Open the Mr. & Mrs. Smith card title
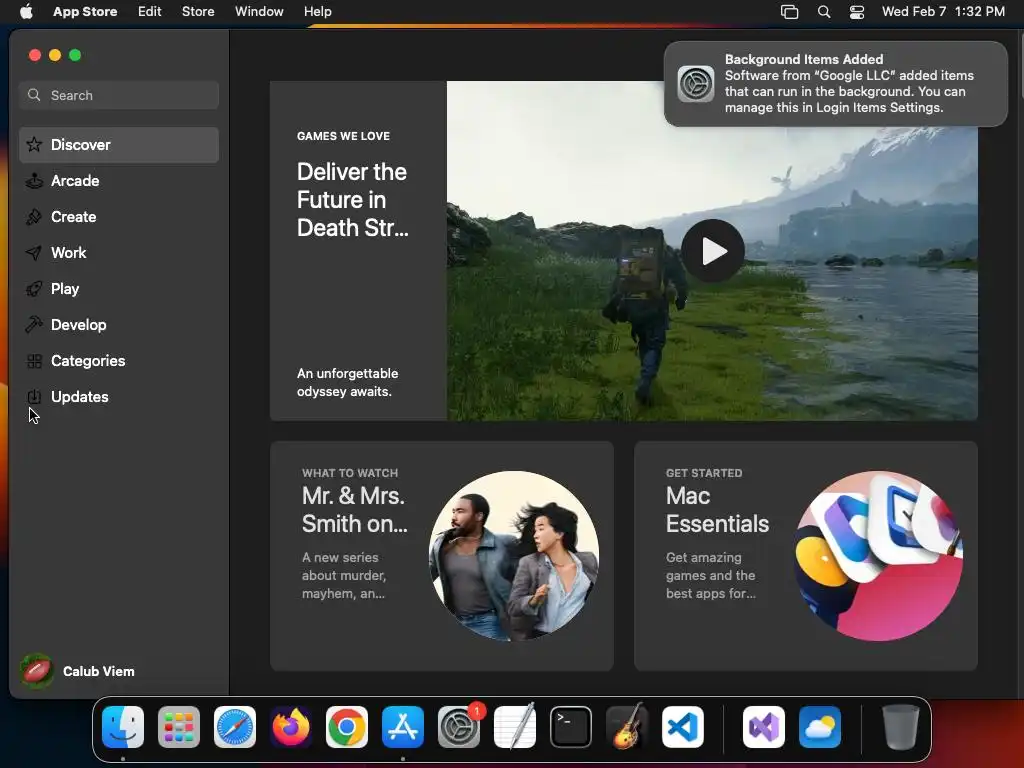This screenshot has width=1024, height=768. [x=355, y=509]
